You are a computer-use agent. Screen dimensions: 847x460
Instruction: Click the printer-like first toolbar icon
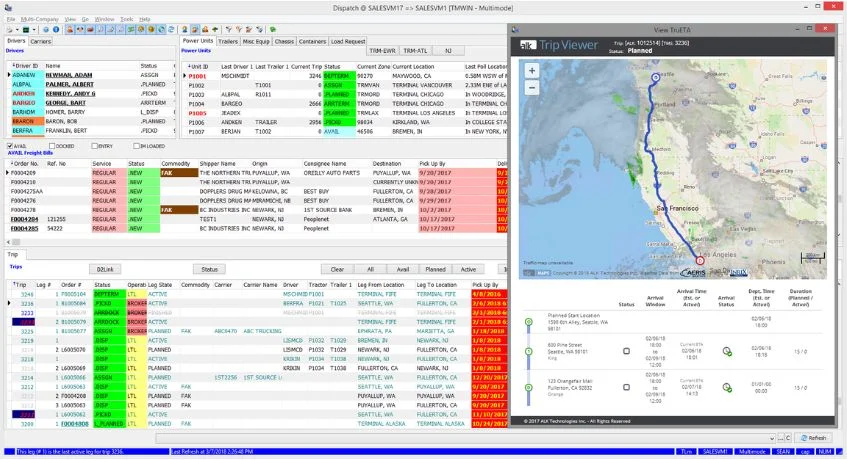coord(9,30)
